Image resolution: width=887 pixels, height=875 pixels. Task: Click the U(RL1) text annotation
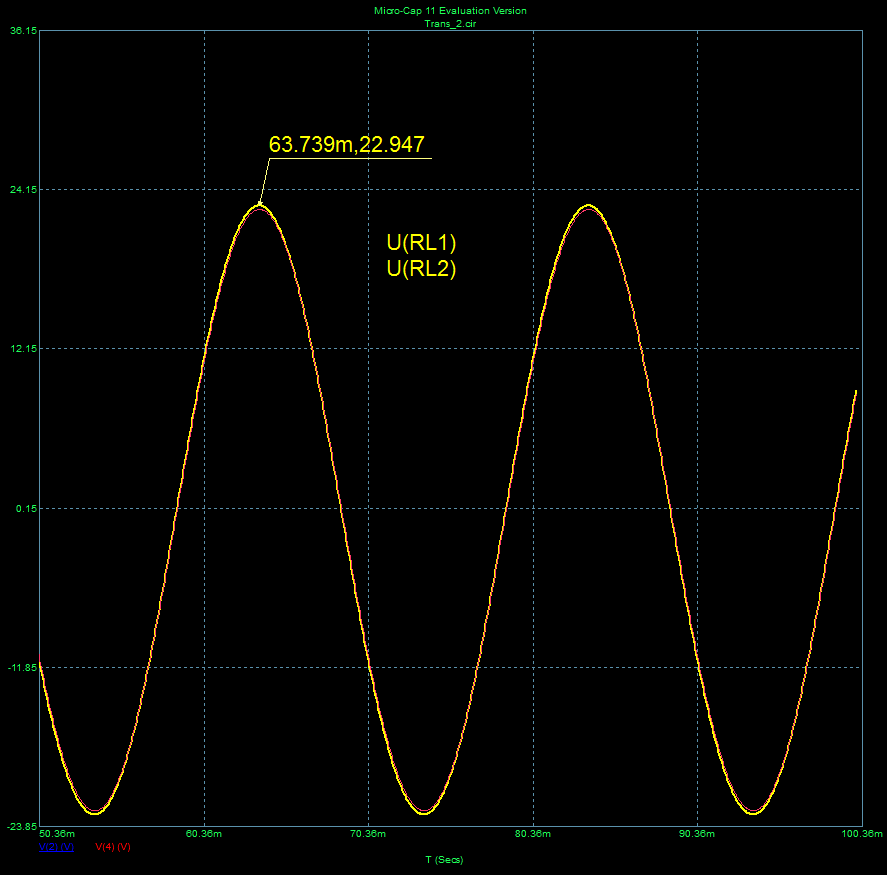click(x=421, y=243)
